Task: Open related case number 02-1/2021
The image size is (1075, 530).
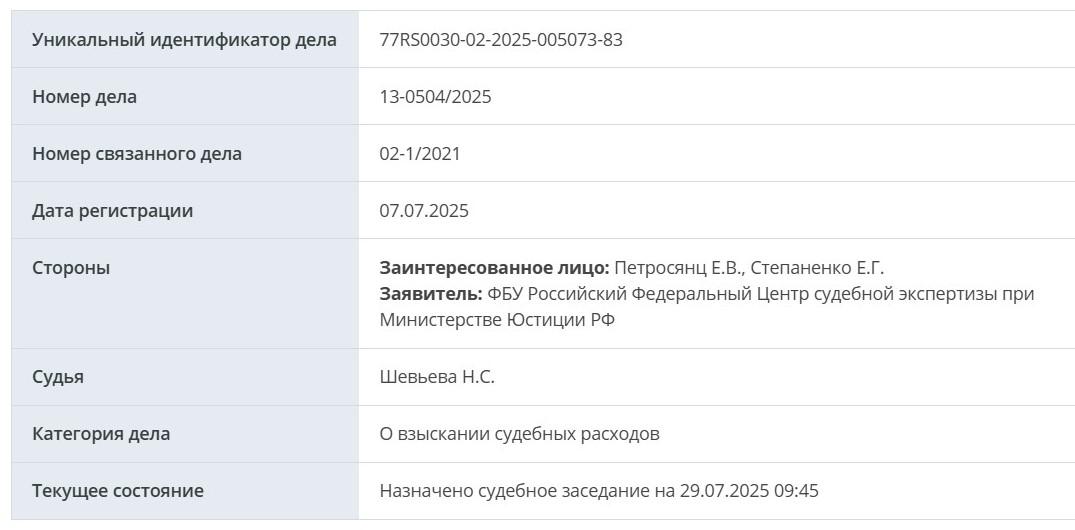Action: [420, 154]
